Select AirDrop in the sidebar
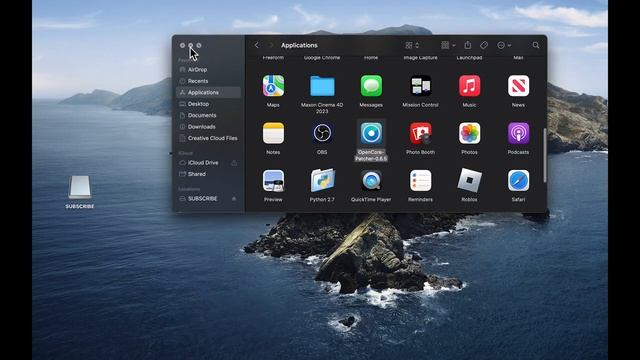The height and width of the screenshot is (360, 640). (x=208, y=70)
